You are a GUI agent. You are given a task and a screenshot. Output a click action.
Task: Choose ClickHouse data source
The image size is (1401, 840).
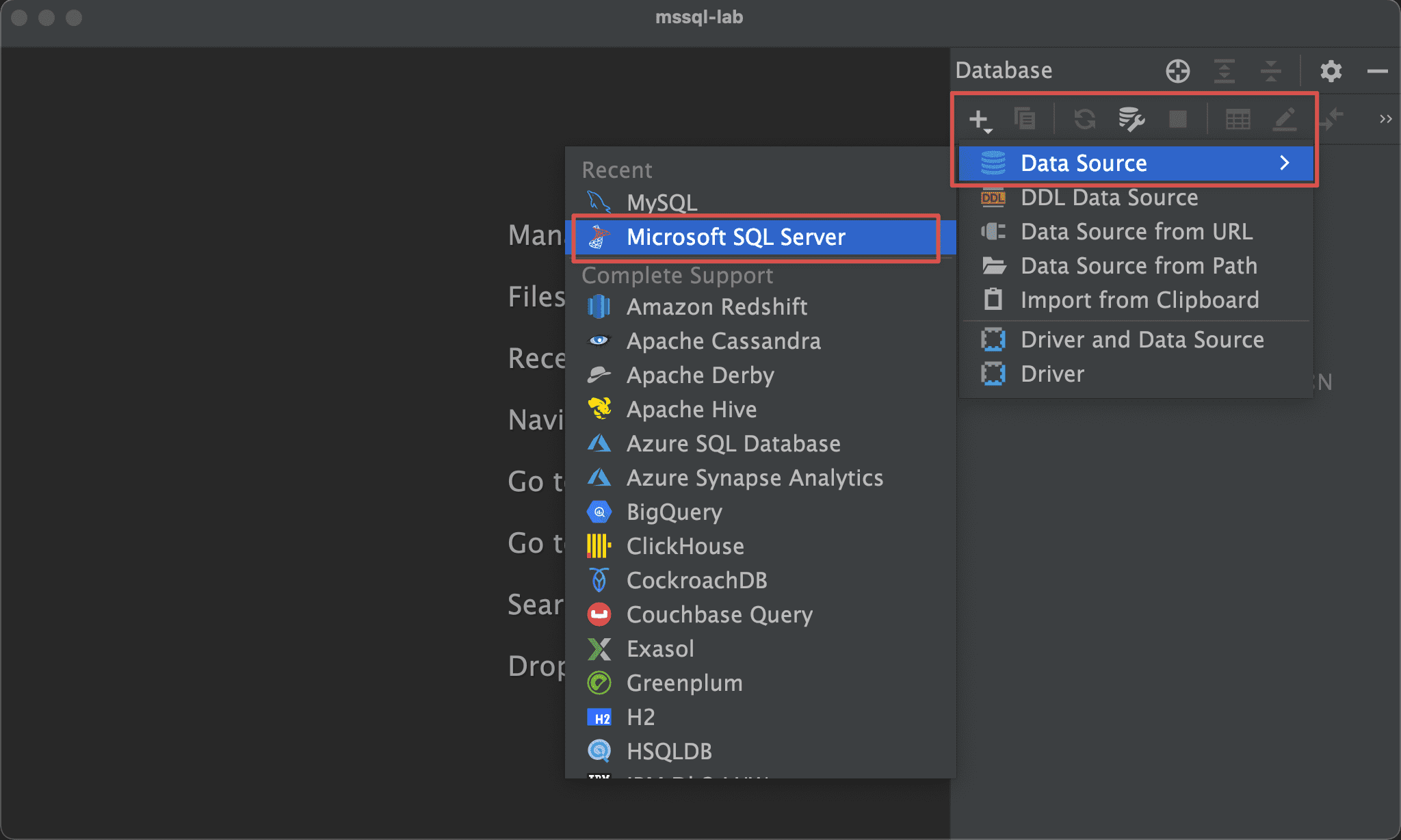click(761, 547)
